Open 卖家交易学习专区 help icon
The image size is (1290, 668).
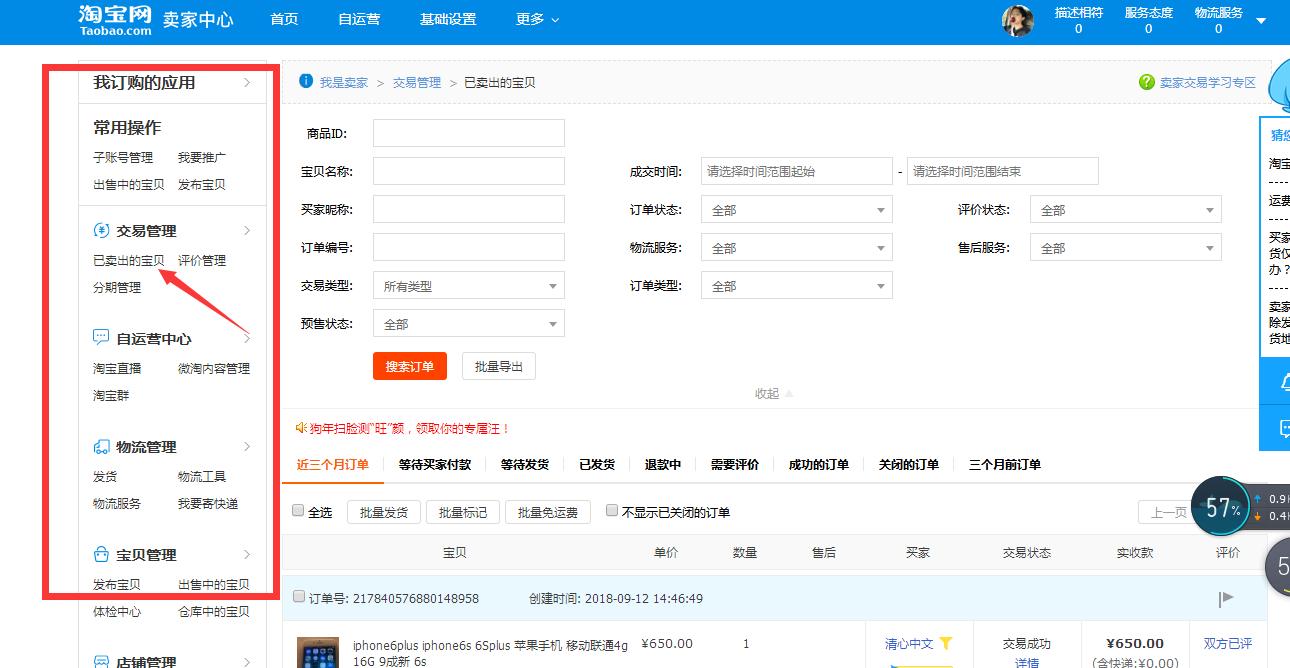[x=1146, y=81]
